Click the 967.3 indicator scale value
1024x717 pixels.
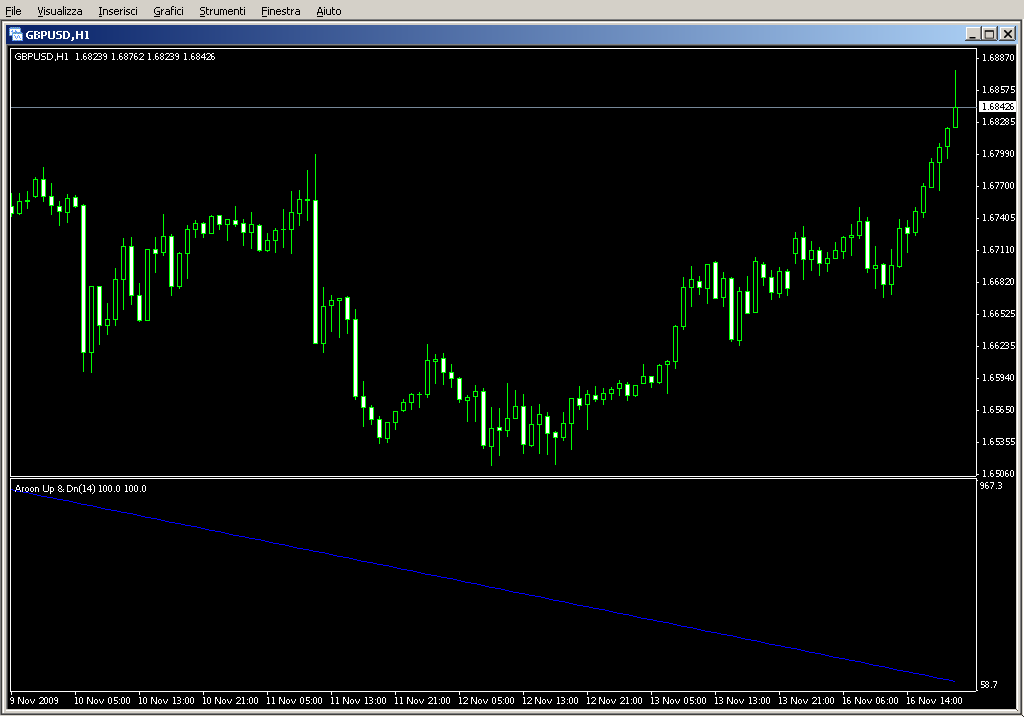pos(991,485)
